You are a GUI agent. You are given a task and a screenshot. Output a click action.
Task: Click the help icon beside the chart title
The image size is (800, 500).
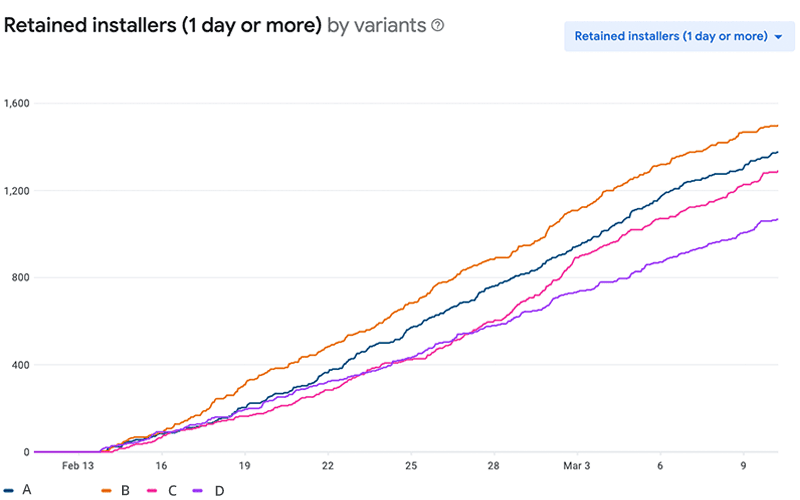pos(437,26)
